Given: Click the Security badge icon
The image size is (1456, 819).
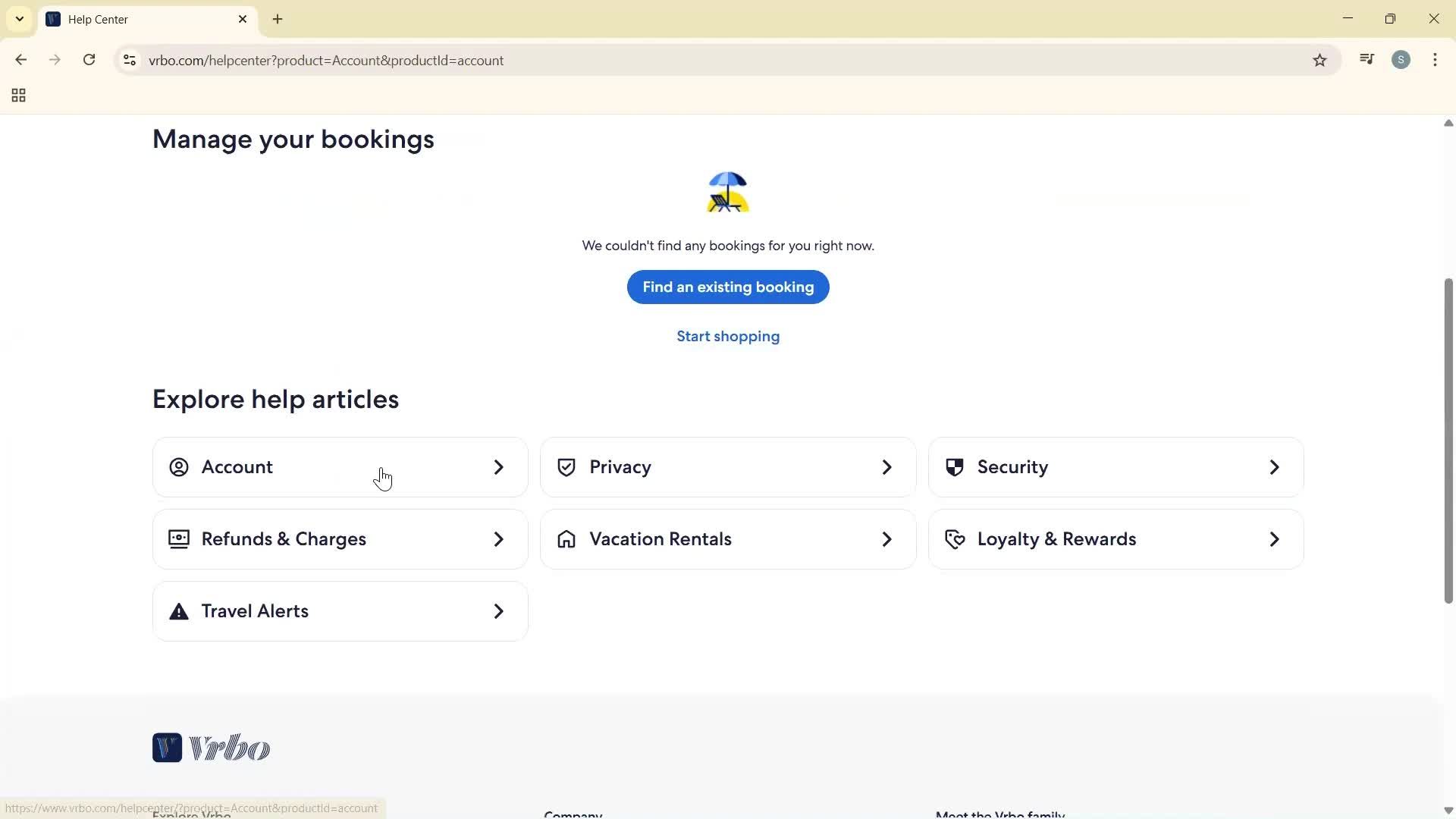Looking at the screenshot, I should pos(955,467).
